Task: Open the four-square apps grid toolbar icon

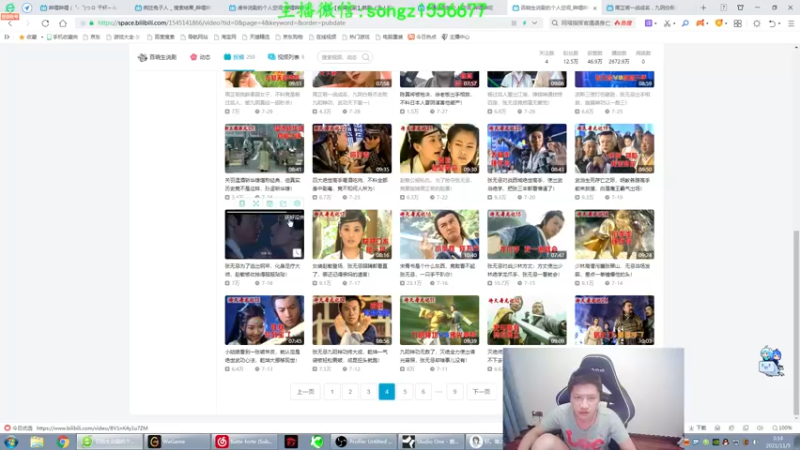Action: (738, 23)
